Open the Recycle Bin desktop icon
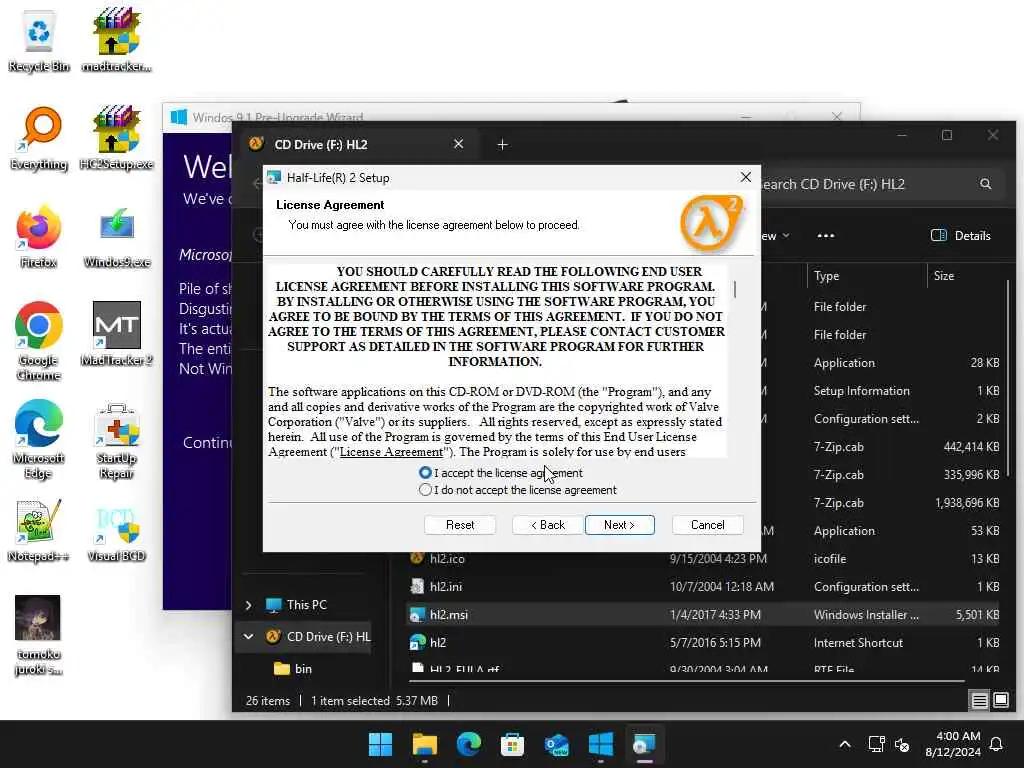 pyautogui.click(x=39, y=40)
